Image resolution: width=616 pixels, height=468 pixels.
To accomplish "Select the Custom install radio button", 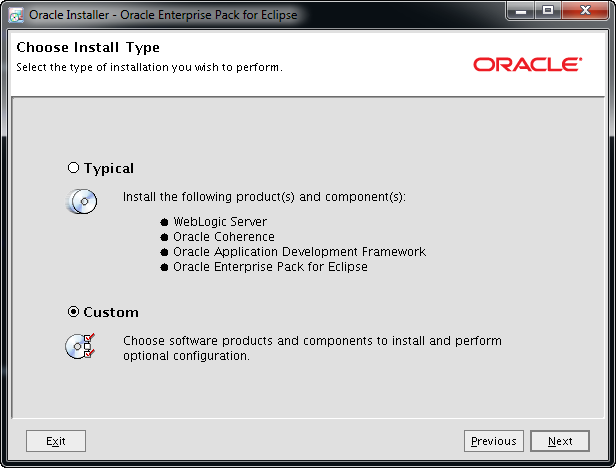I will pos(73,312).
